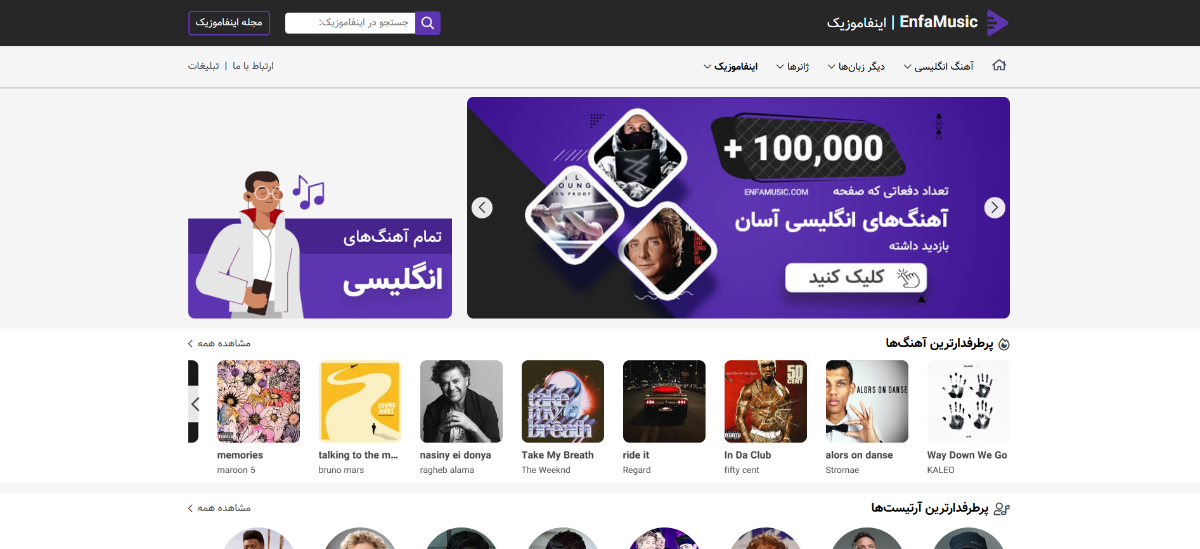Viewport: 1200px width, 549px height.
Task: Click the bruno mars artist name
Action: click(340, 470)
